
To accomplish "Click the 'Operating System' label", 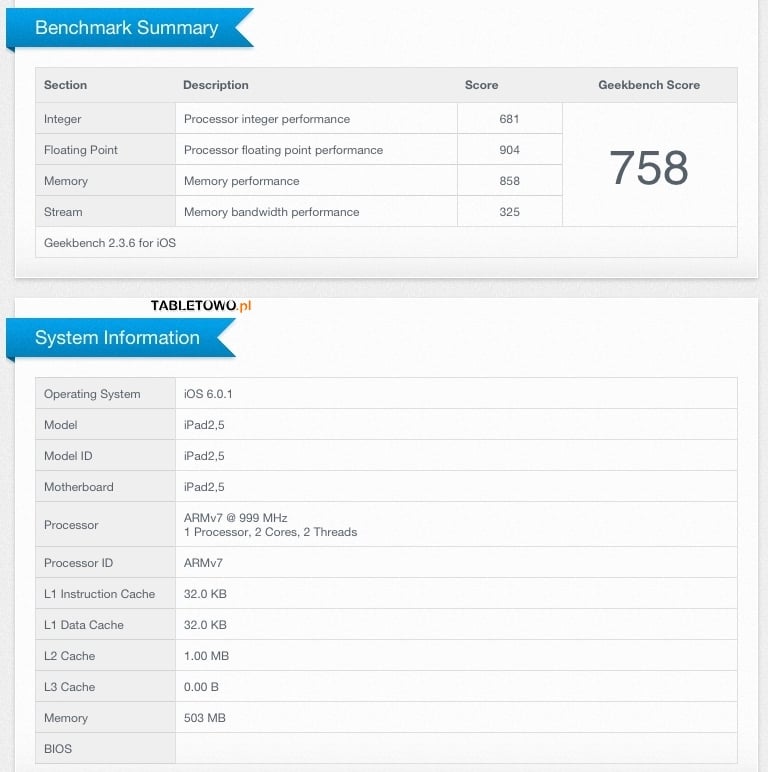I will tap(92, 394).
